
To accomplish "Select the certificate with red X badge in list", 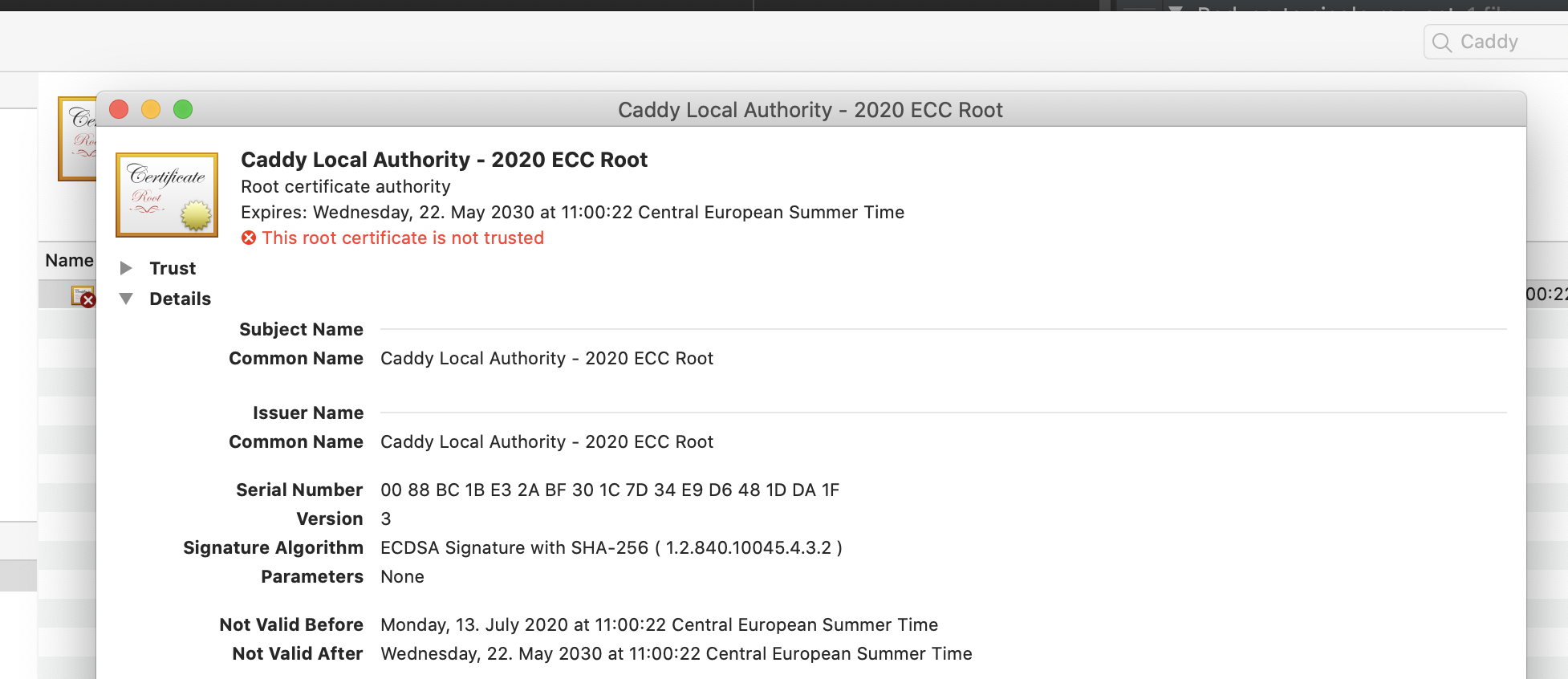I will coord(83,294).
